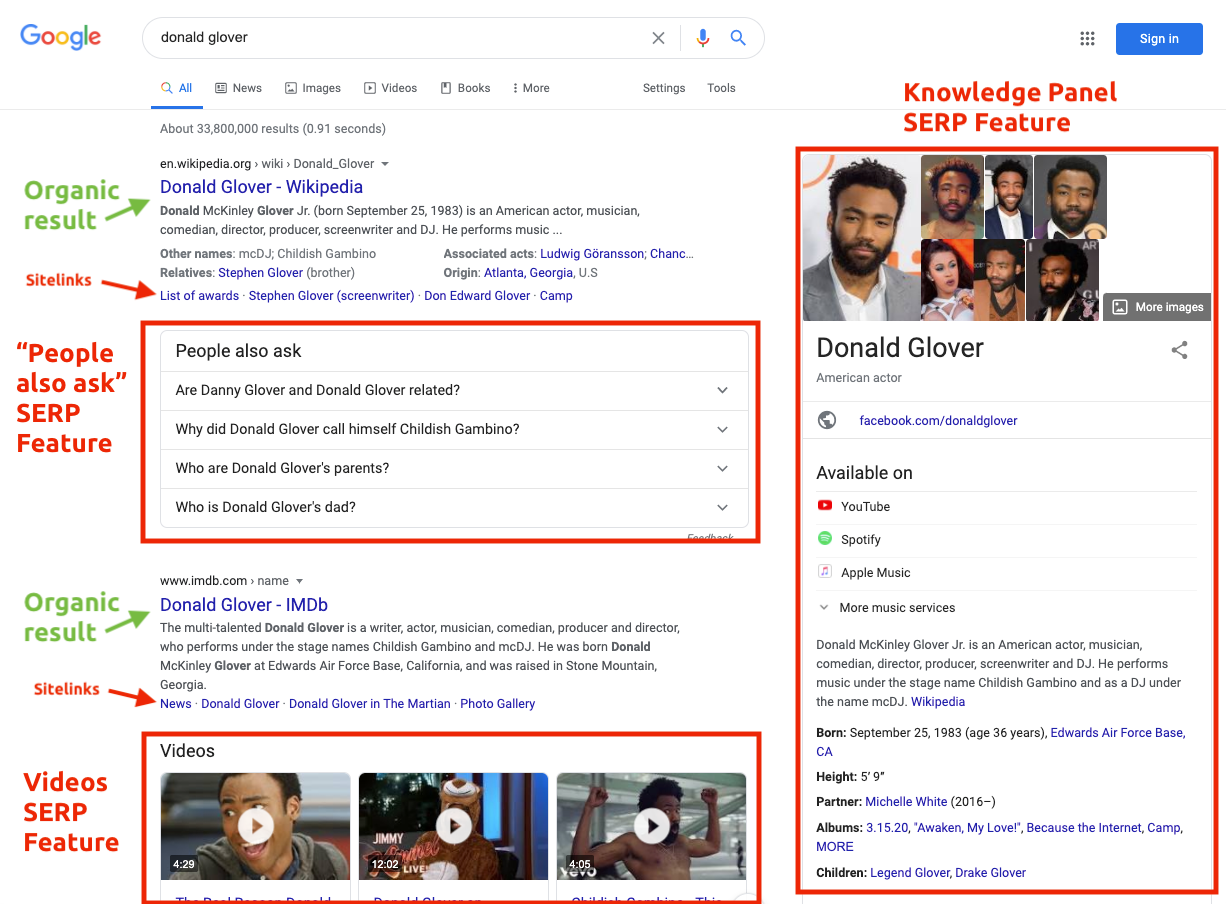Screen dimensions: 1226x904
Task: Share Donald Glover knowledge panel
Action: coord(1180,350)
